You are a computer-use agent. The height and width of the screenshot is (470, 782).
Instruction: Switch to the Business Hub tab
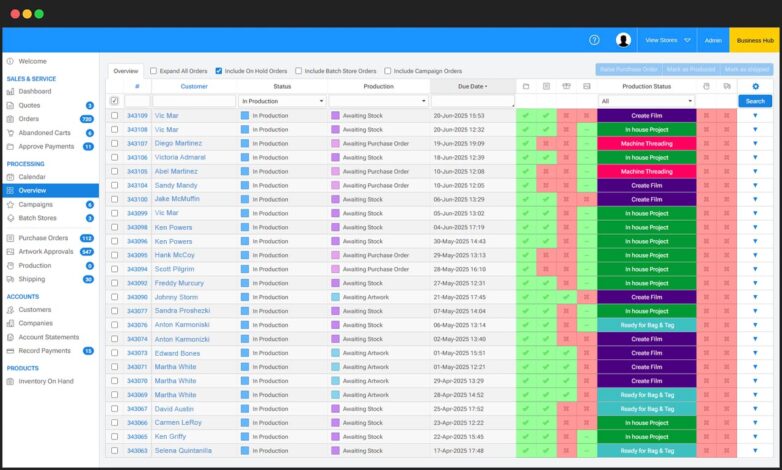(x=755, y=40)
